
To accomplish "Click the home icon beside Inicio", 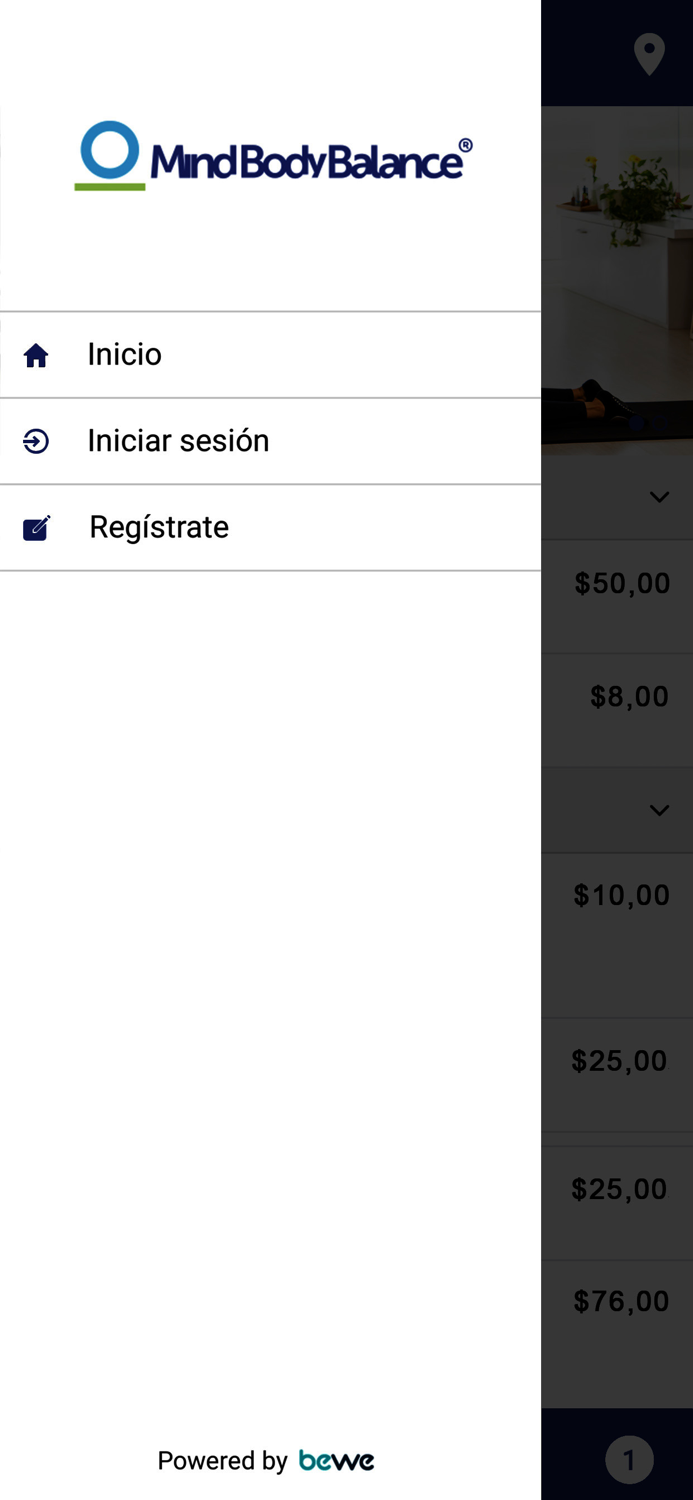I will [x=36, y=355].
